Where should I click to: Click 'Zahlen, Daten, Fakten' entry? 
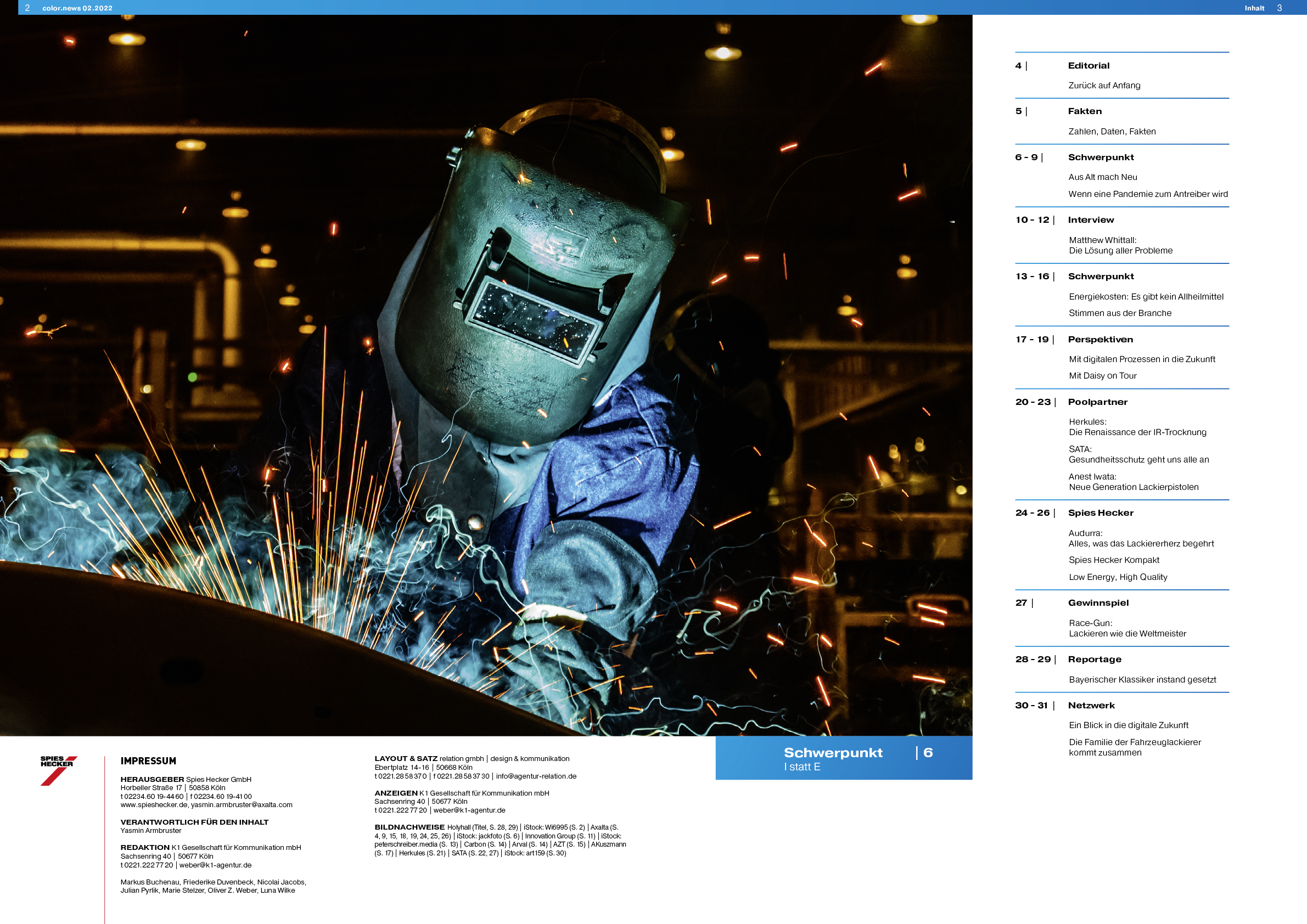(1111, 132)
